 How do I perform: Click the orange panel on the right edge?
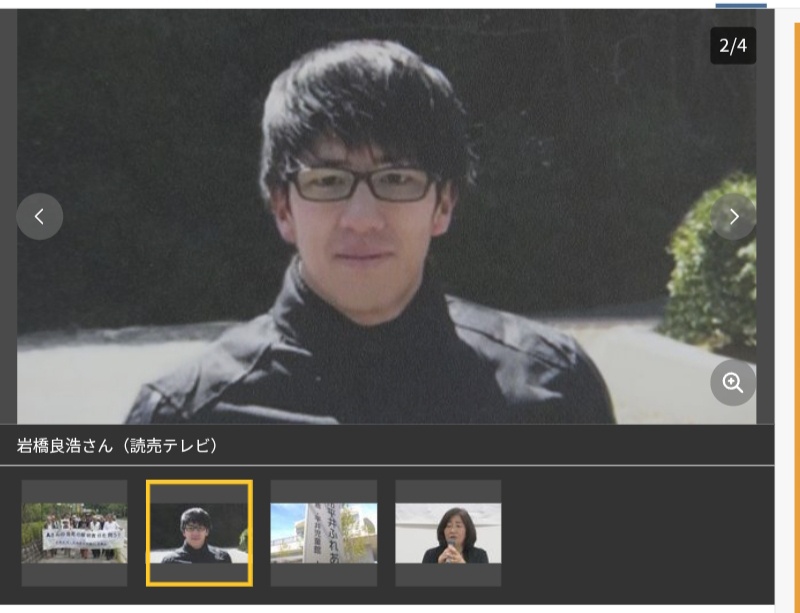[796, 300]
